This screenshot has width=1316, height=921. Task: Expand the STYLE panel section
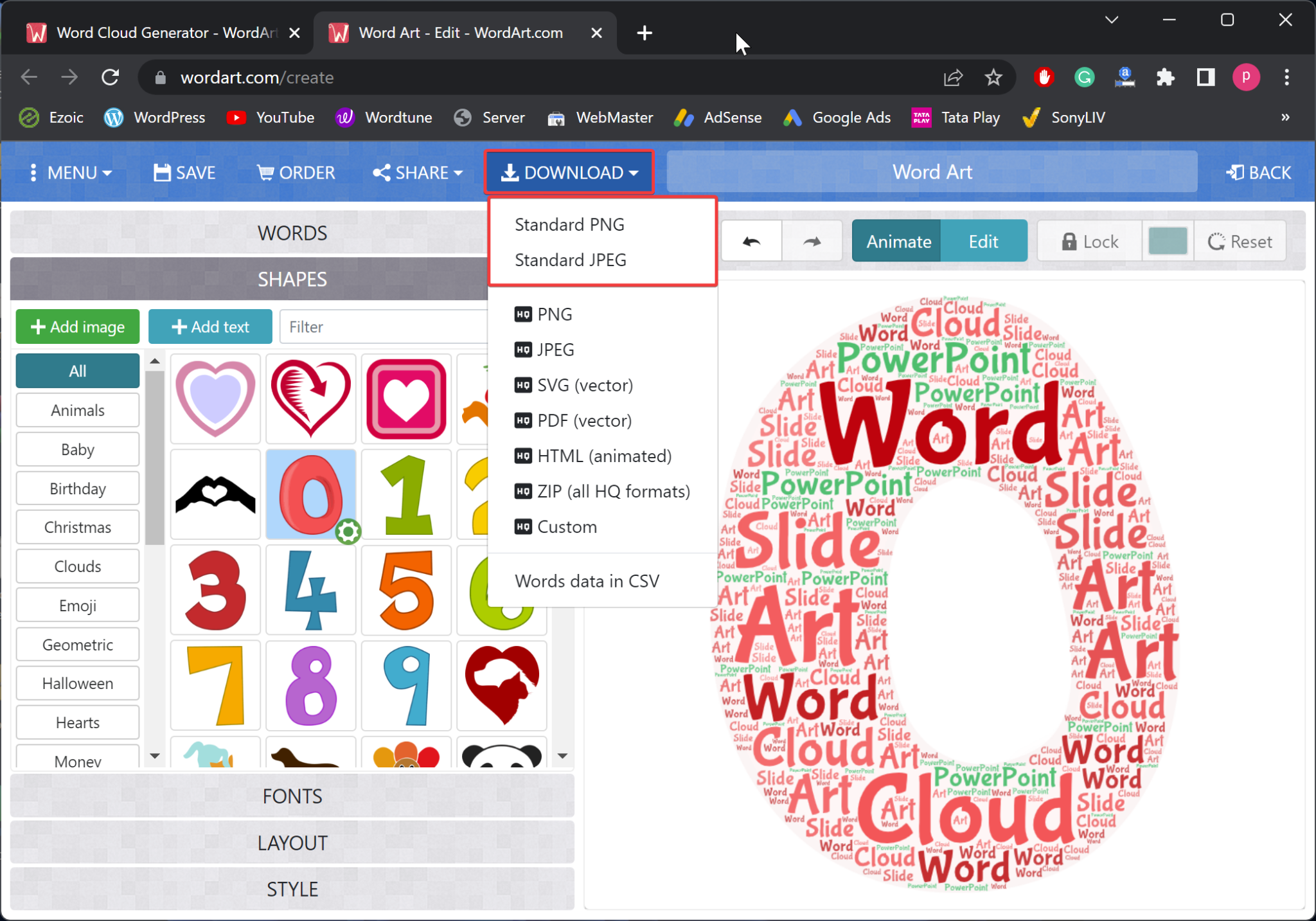tap(293, 889)
